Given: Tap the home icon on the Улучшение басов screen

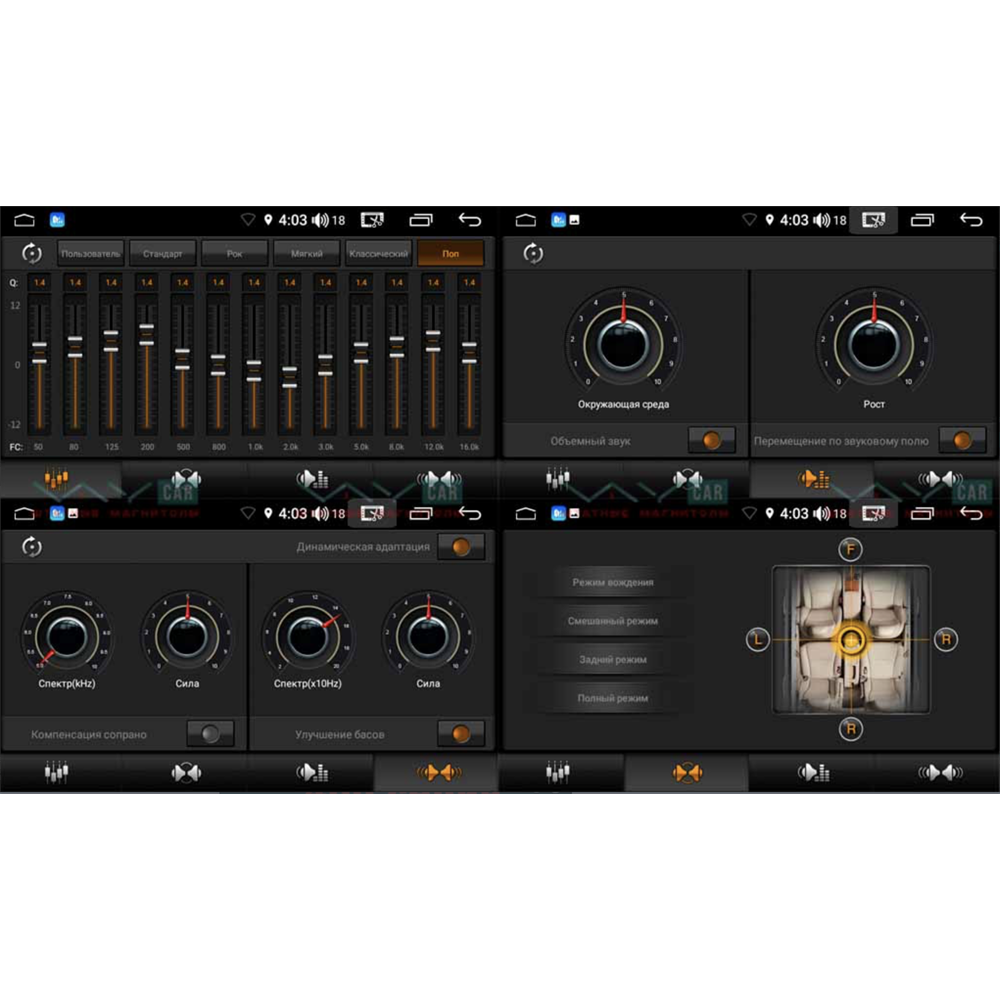Looking at the screenshot, I should tap(24, 513).
